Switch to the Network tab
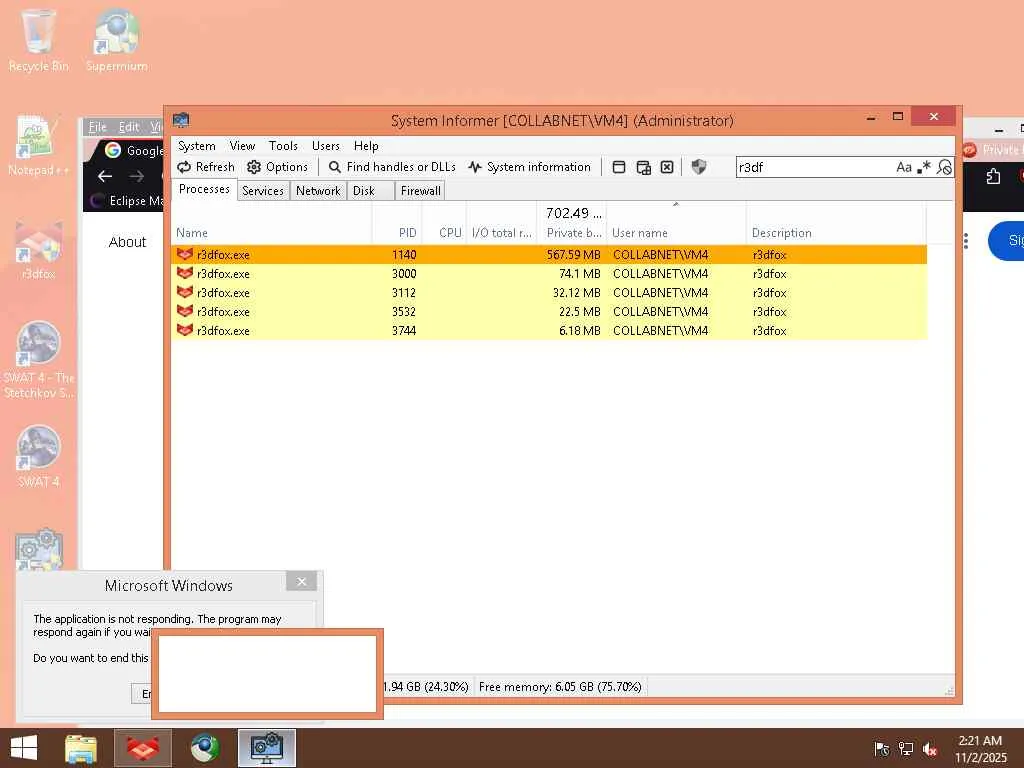 (318, 191)
